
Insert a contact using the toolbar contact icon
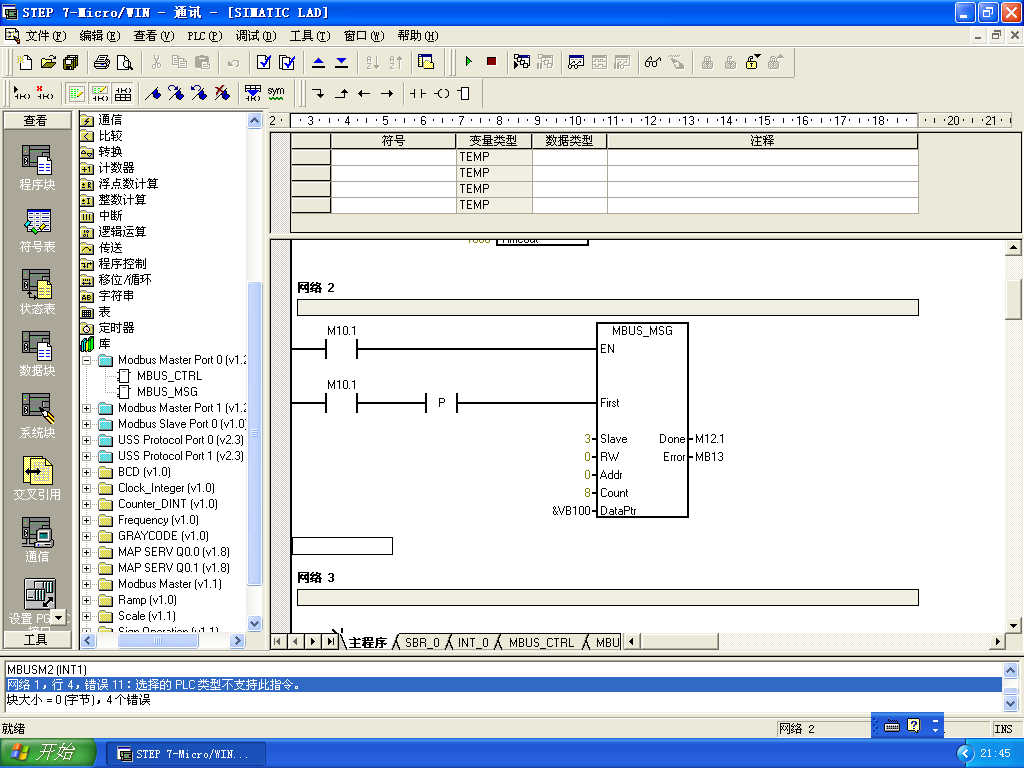[417, 93]
